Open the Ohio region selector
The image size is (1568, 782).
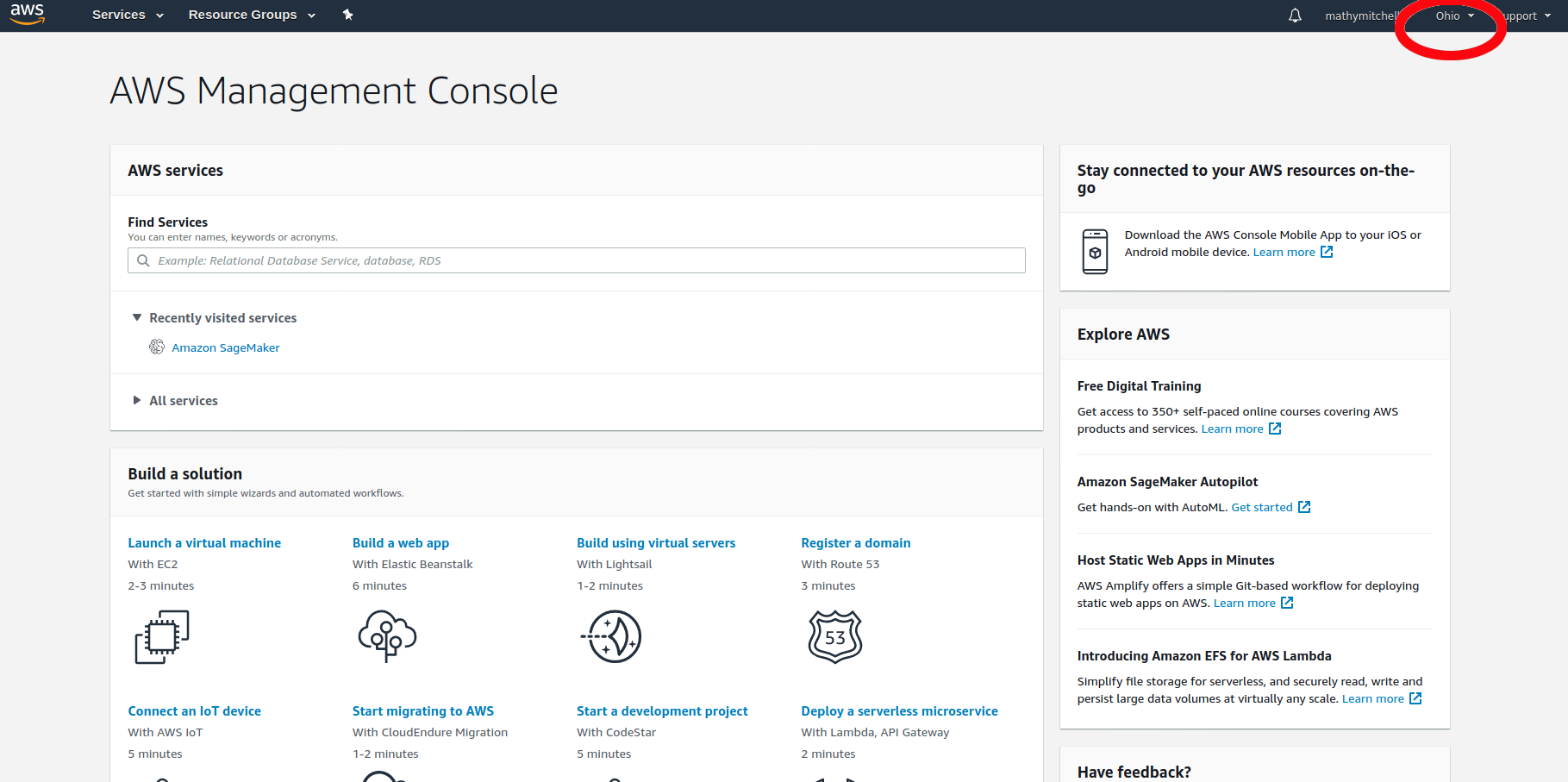pyautogui.click(x=1454, y=16)
